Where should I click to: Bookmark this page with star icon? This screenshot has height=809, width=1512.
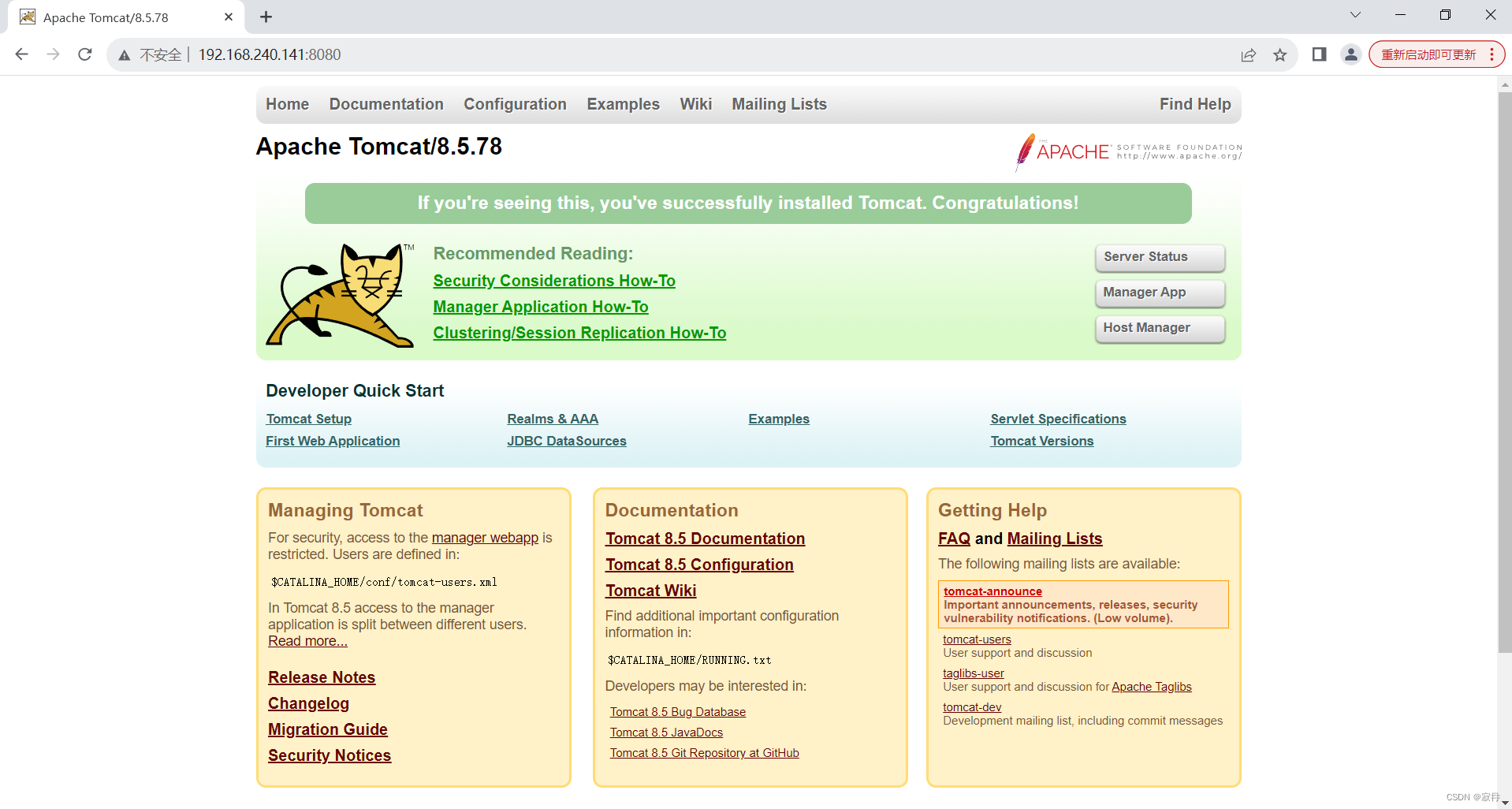(1280, 54)
